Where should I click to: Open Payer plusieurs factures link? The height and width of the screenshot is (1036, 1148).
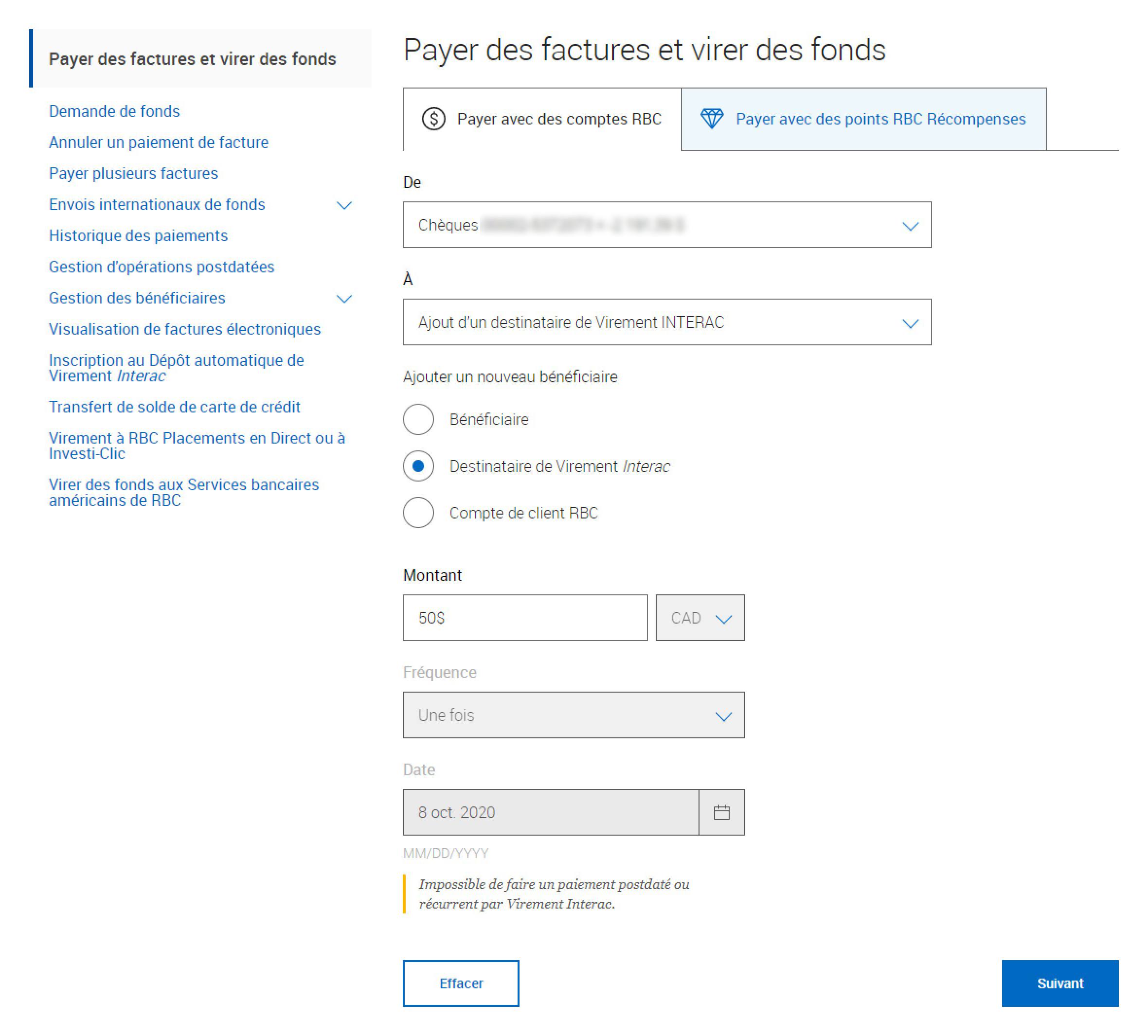click(x=134, y=173)
